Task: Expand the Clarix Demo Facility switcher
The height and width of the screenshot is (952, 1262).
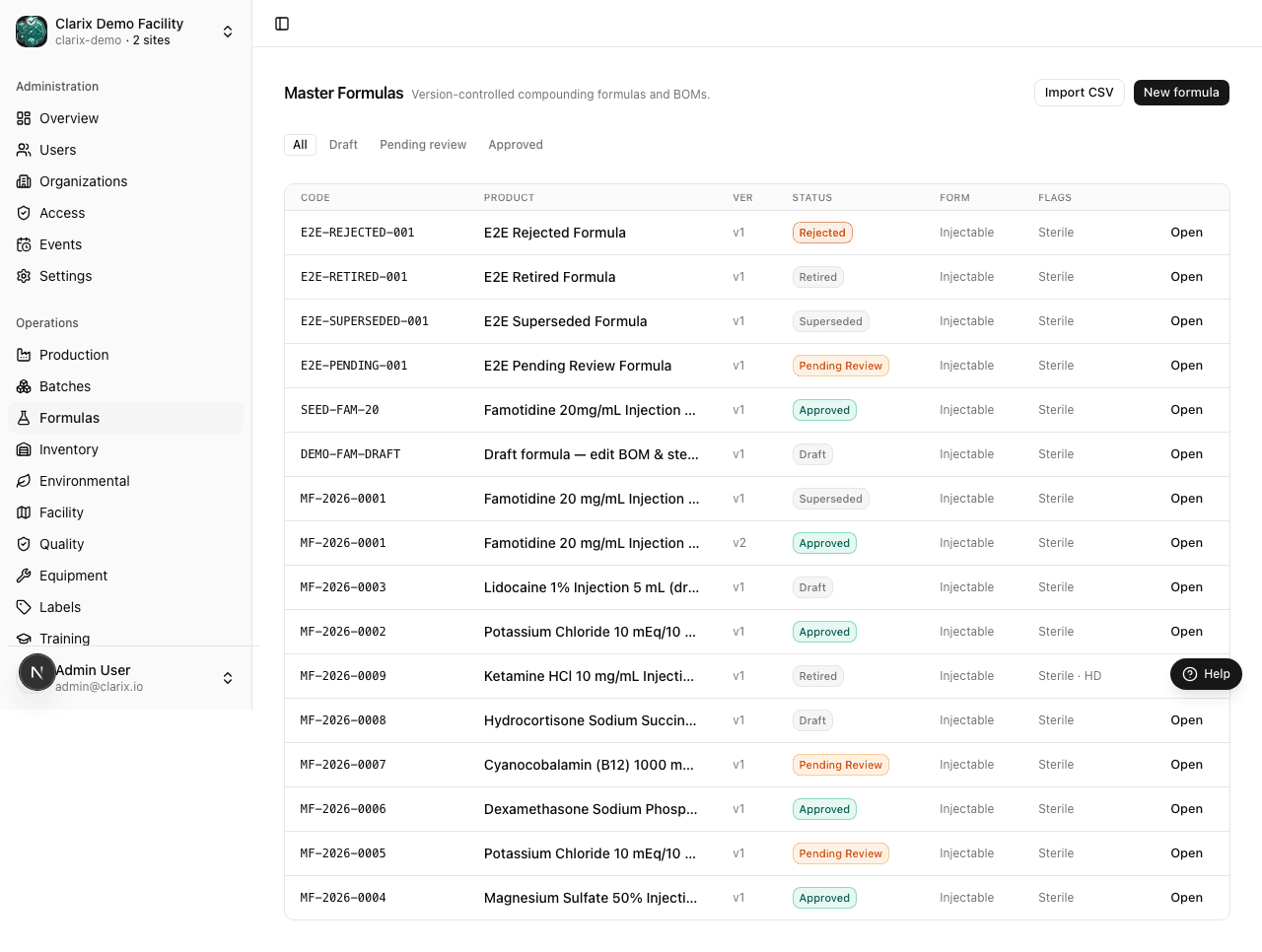Action: coord(126,32)
